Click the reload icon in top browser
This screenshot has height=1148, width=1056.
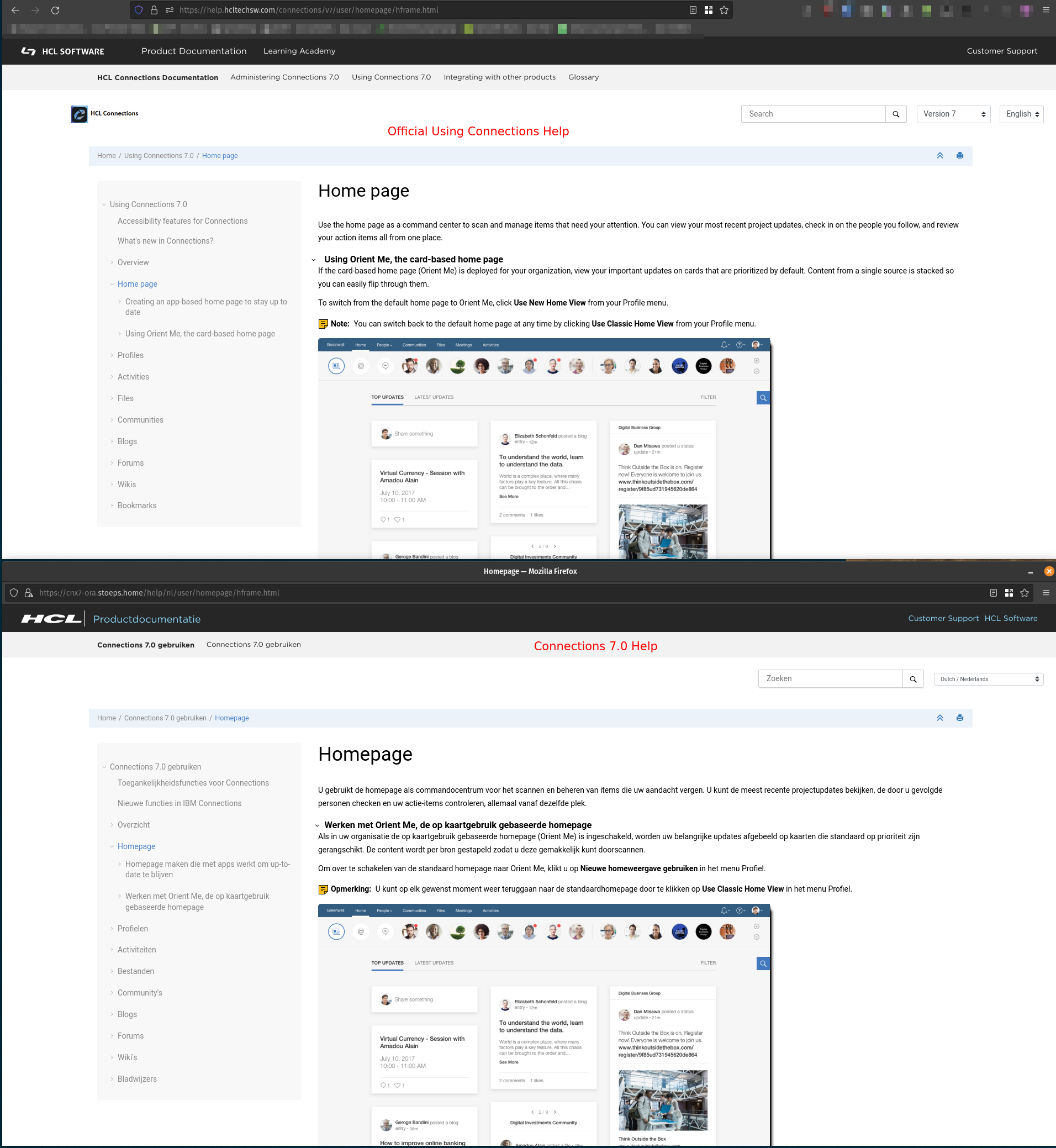click(x=55, y=10)
